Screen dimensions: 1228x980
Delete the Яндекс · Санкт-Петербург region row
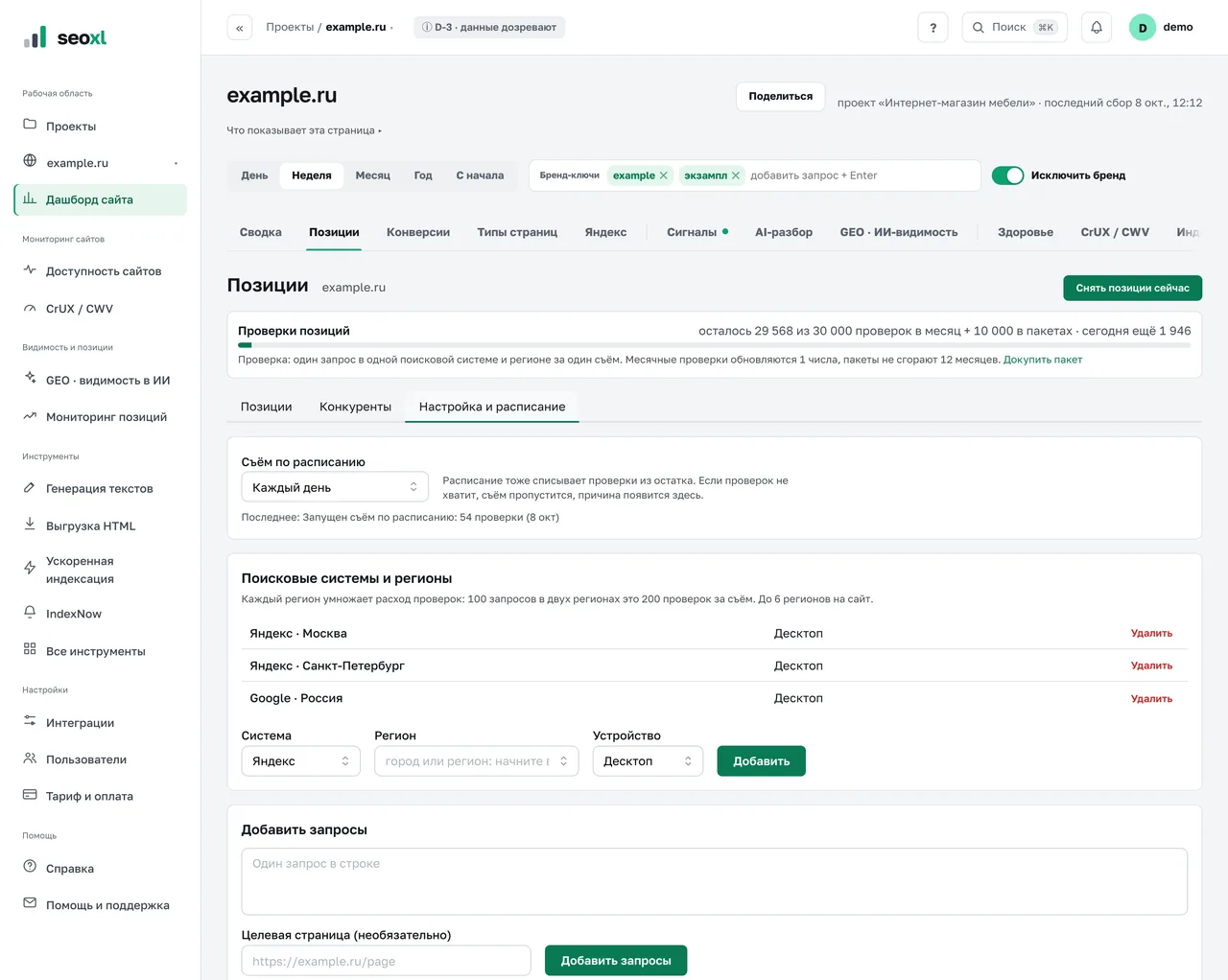coord(1151,665)
